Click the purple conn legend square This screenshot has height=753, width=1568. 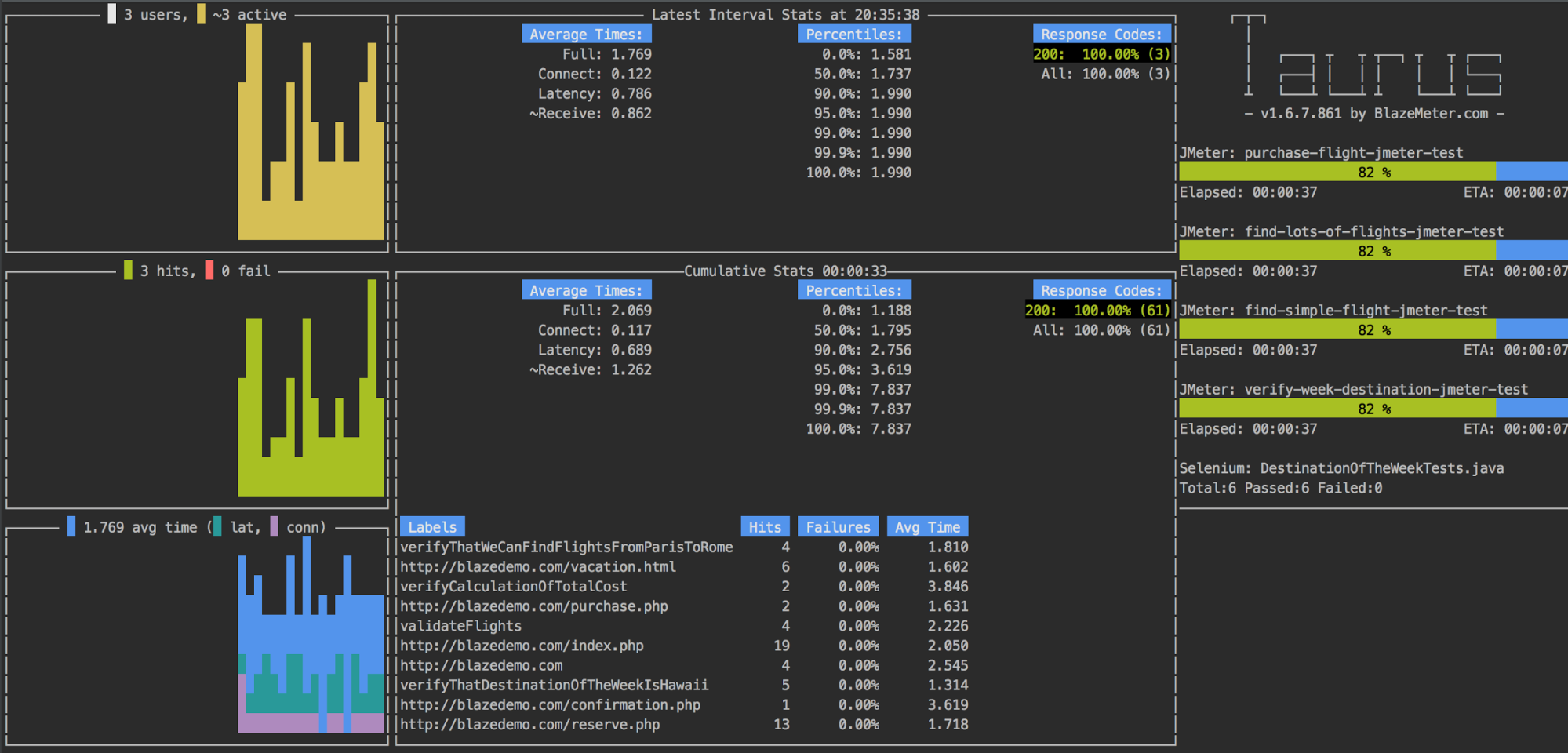pyautogui.click(x=274, y=526)
